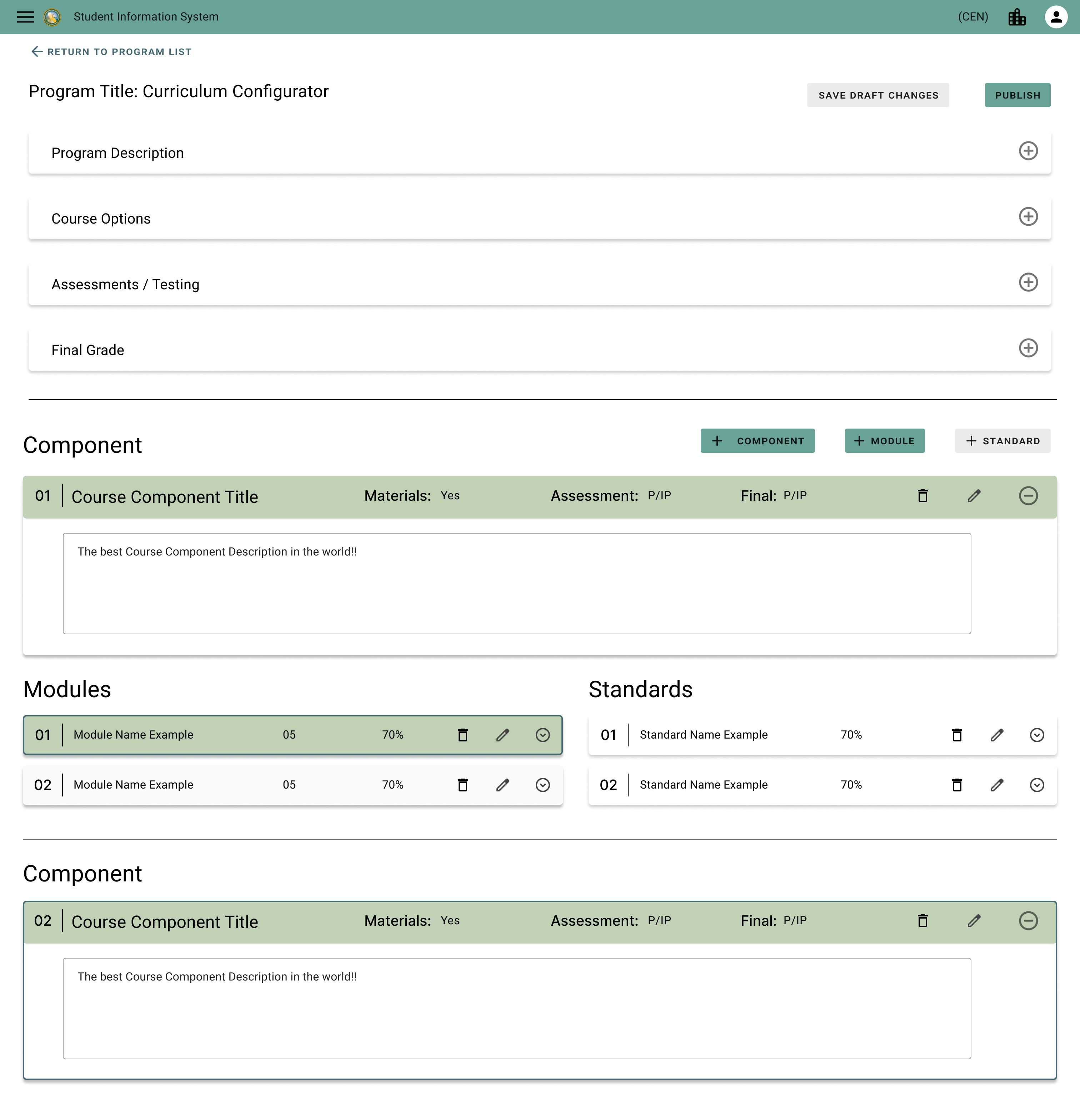Edit Module 01 with pencil icon
The image size is (1080, 1120).
click(503, 735)
